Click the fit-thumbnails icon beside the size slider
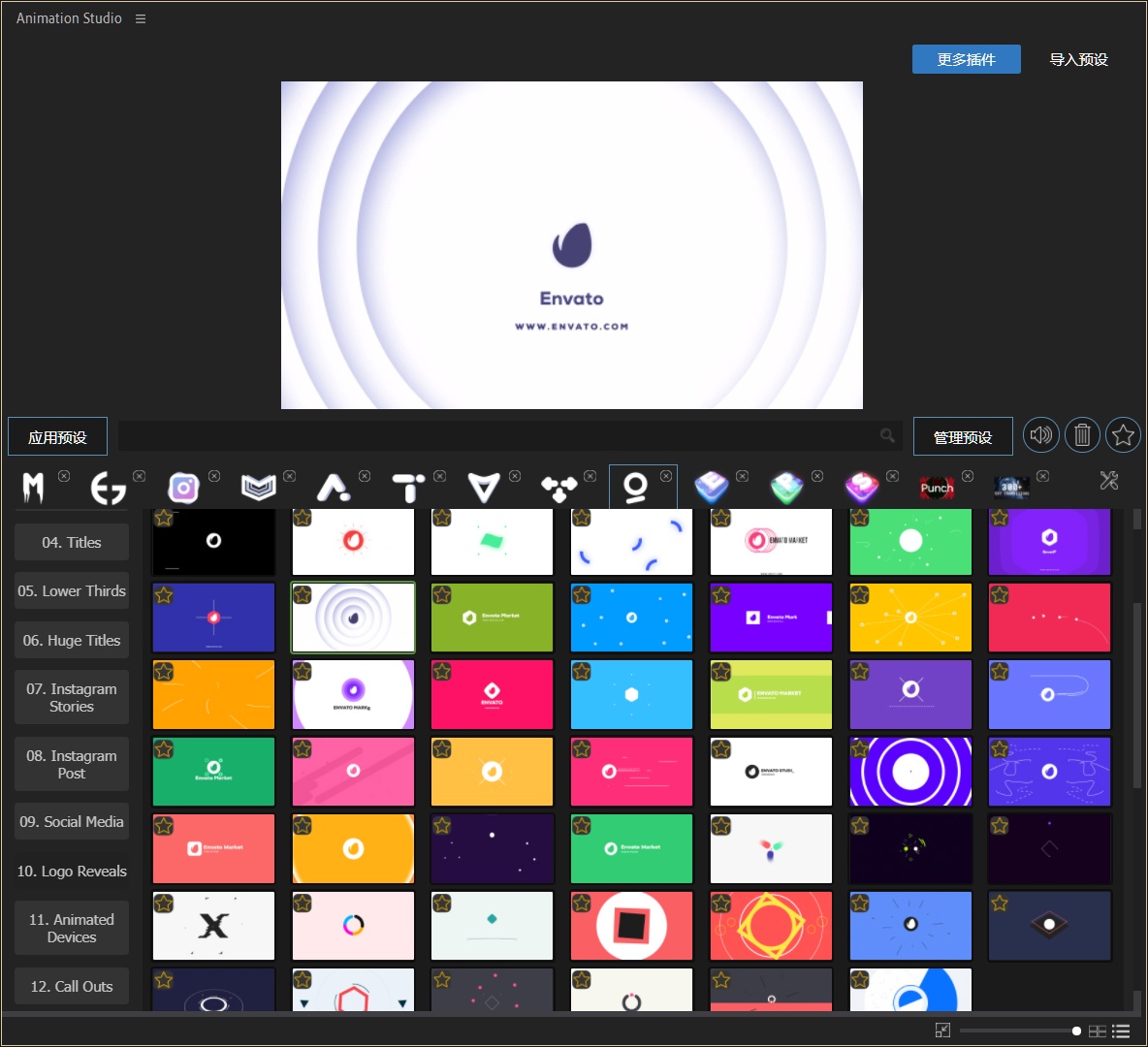This screenshot has width=1148, height=1047. (x=943, y=1031)
